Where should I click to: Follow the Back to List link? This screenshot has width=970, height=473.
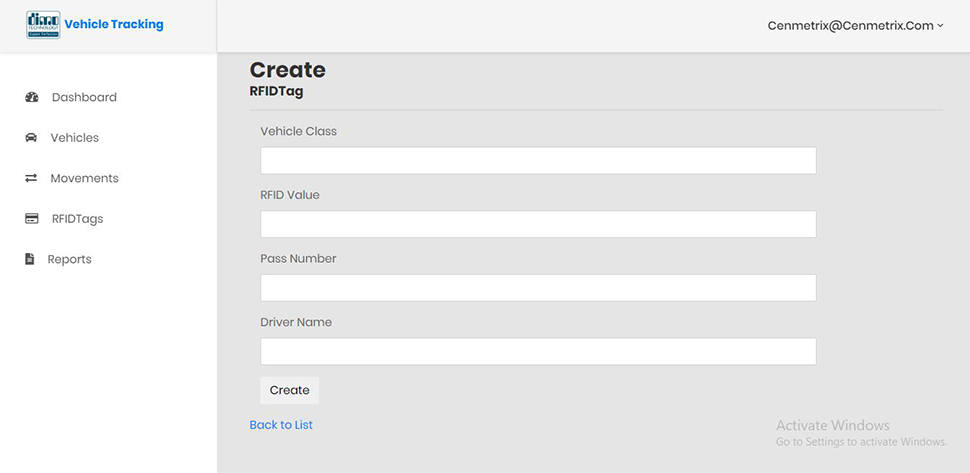click(281, 425)
